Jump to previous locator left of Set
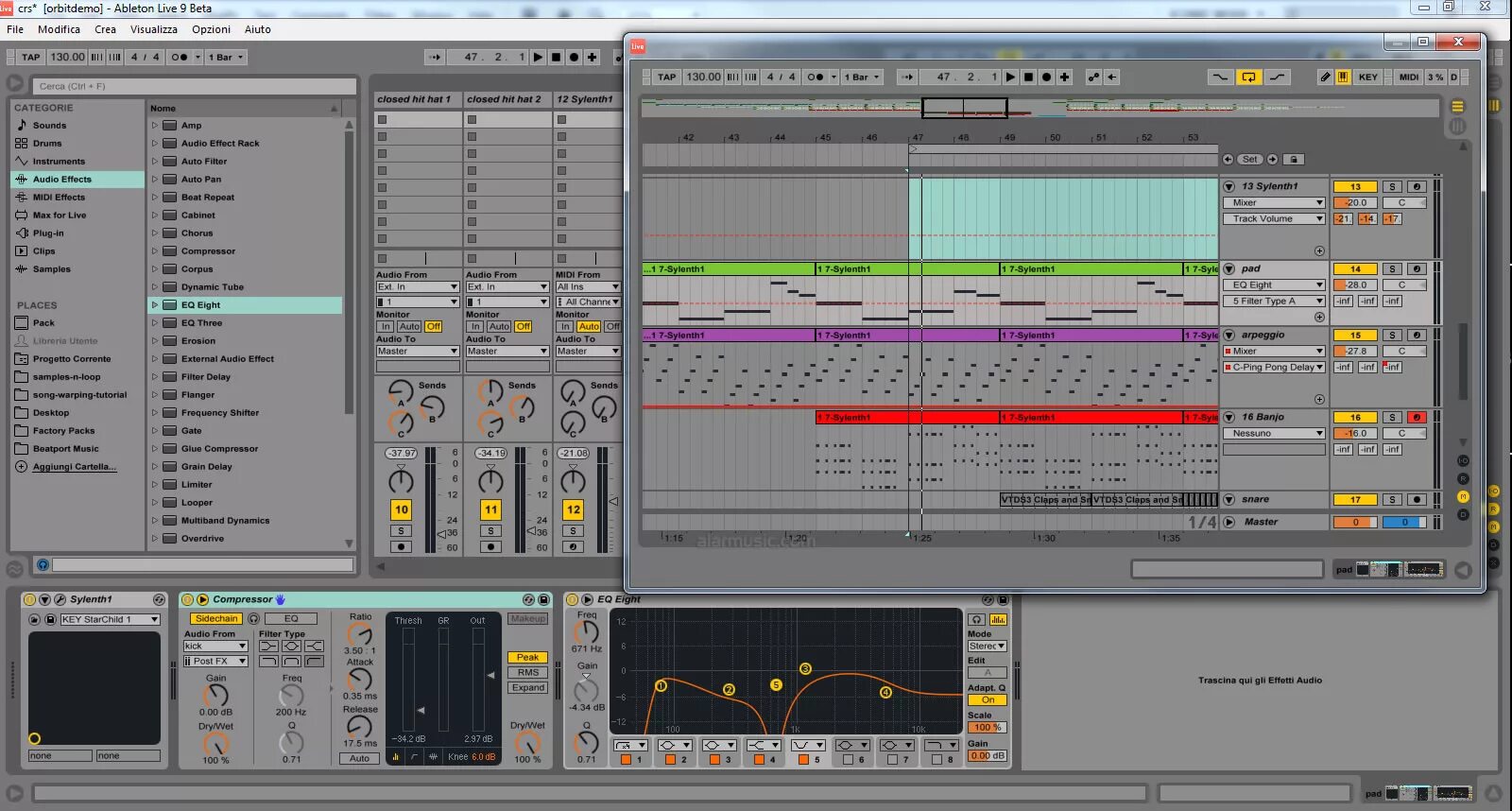The image size is (1512, 811). click(x=1228, y=159)
